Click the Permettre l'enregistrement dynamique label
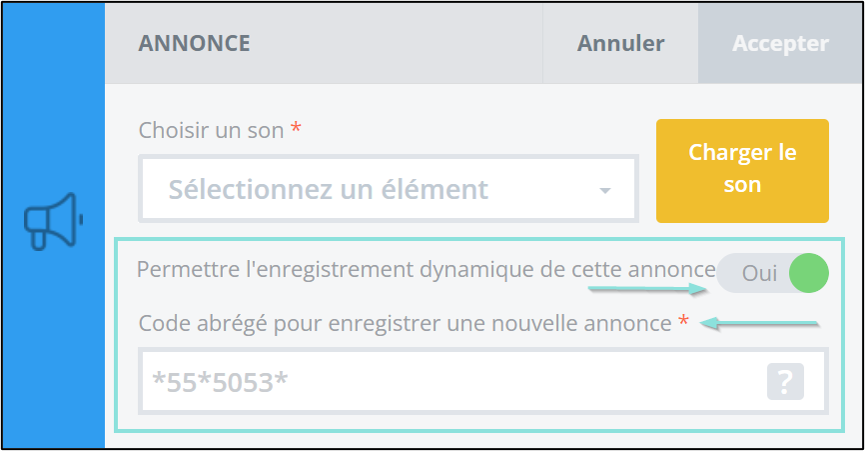Image resolution: width=866 pixels, height=452 pixels. (x=426, y=270)
